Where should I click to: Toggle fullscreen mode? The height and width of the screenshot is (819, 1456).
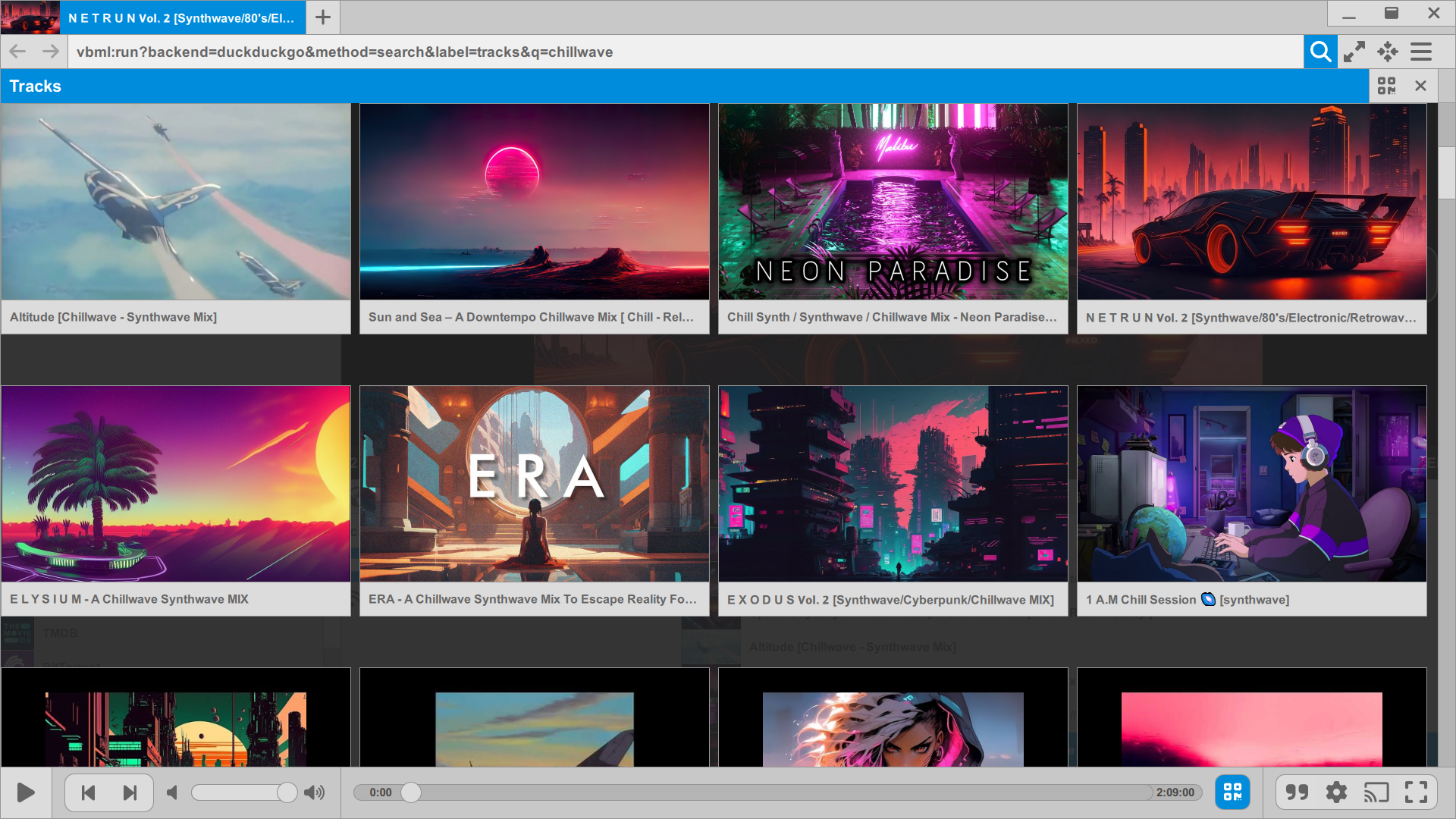(x=1416, y=792)
